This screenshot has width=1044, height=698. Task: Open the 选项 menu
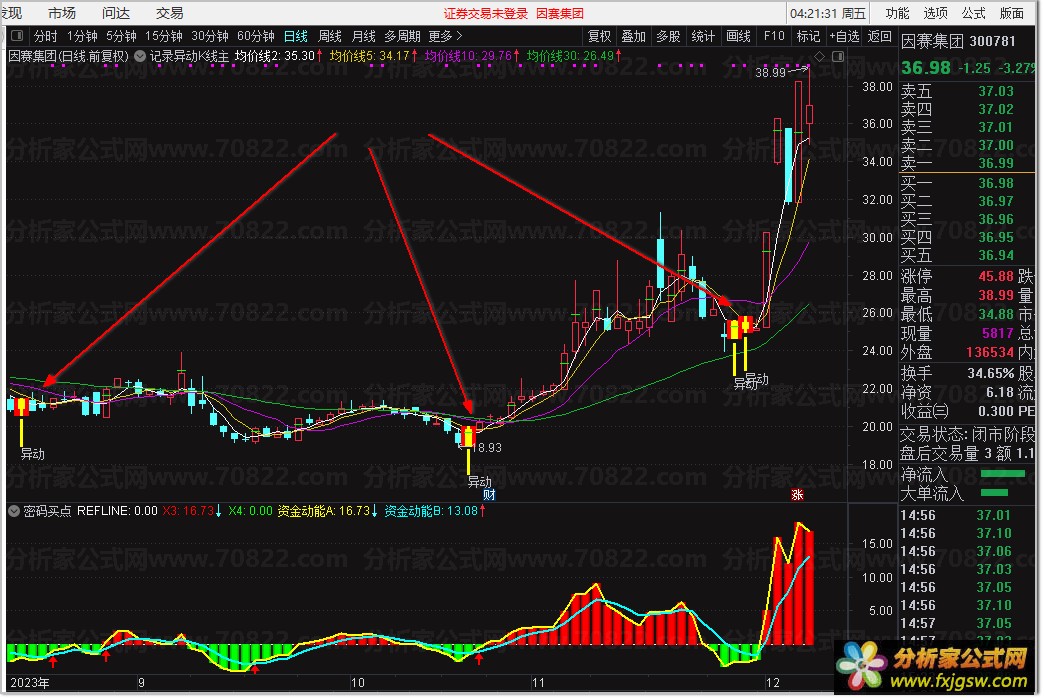point(935,13)
